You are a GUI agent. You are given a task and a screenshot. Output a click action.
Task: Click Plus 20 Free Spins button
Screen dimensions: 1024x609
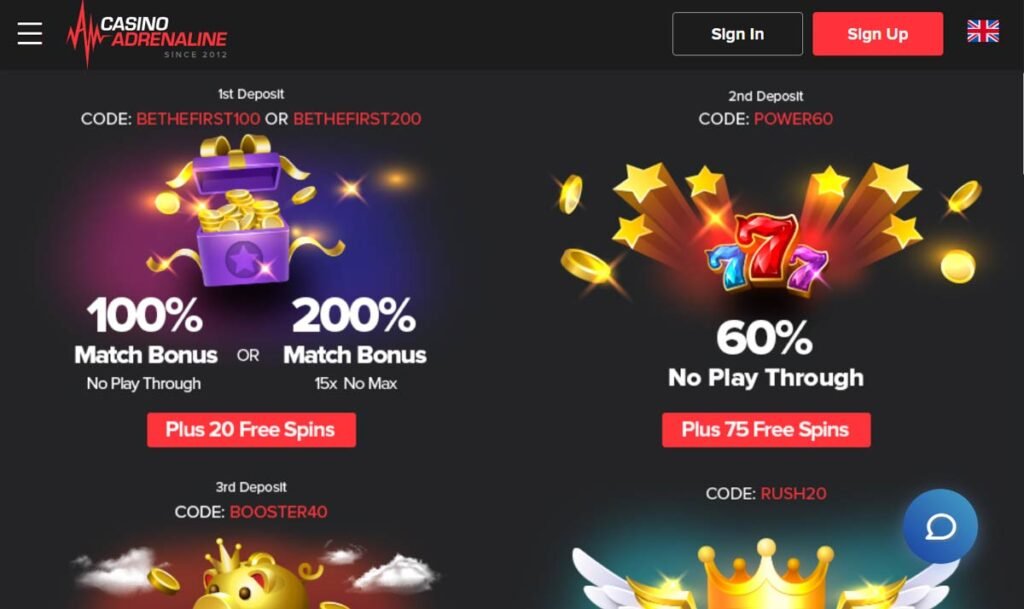point(251,429)
